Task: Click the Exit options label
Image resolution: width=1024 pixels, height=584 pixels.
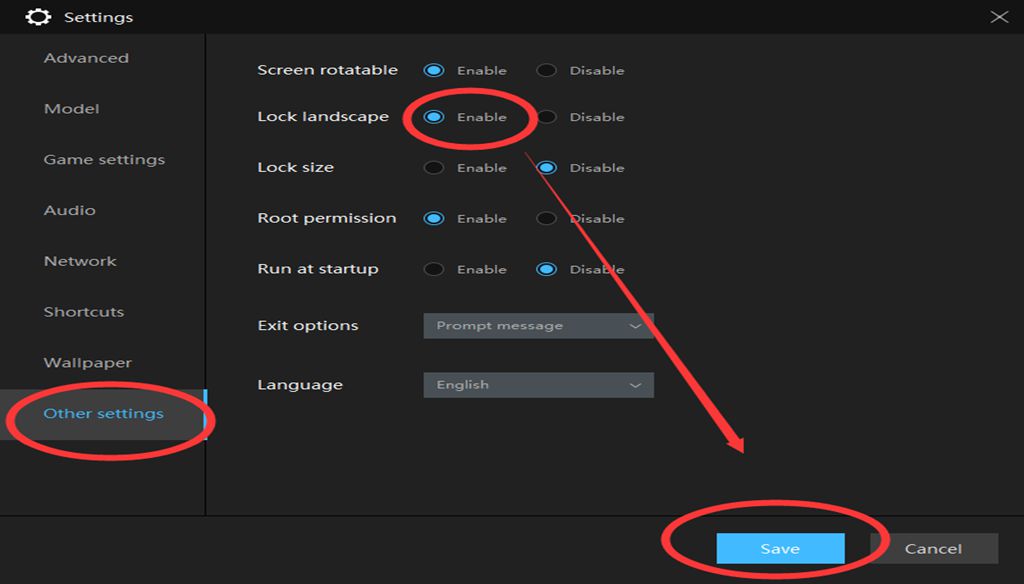Action: 308,325
